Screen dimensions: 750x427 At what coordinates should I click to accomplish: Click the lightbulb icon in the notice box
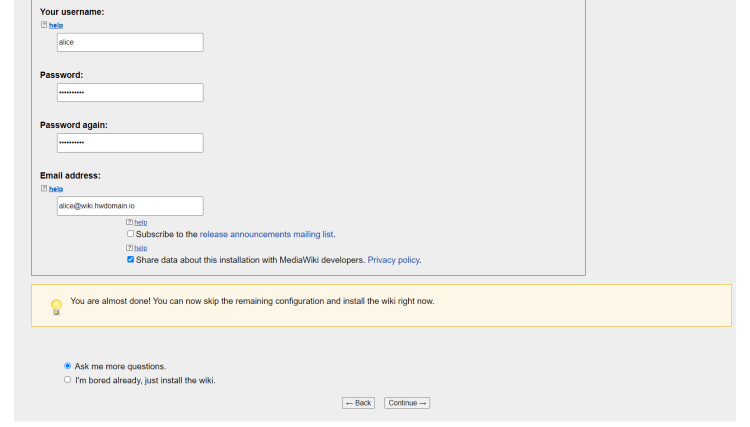click(x=56, y=307)
